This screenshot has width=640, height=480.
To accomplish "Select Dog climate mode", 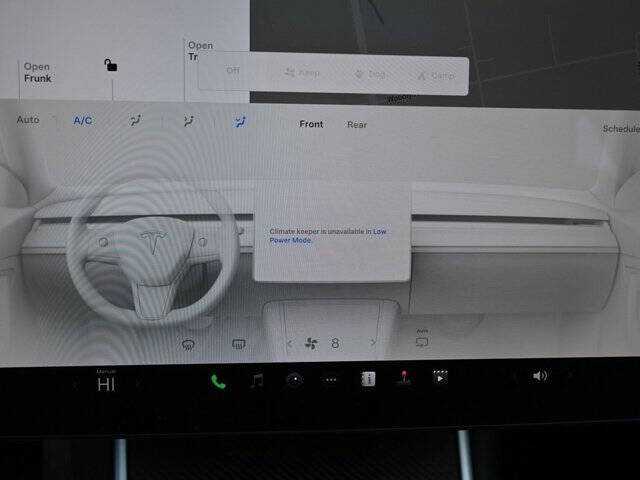I will tap(370, 74).
